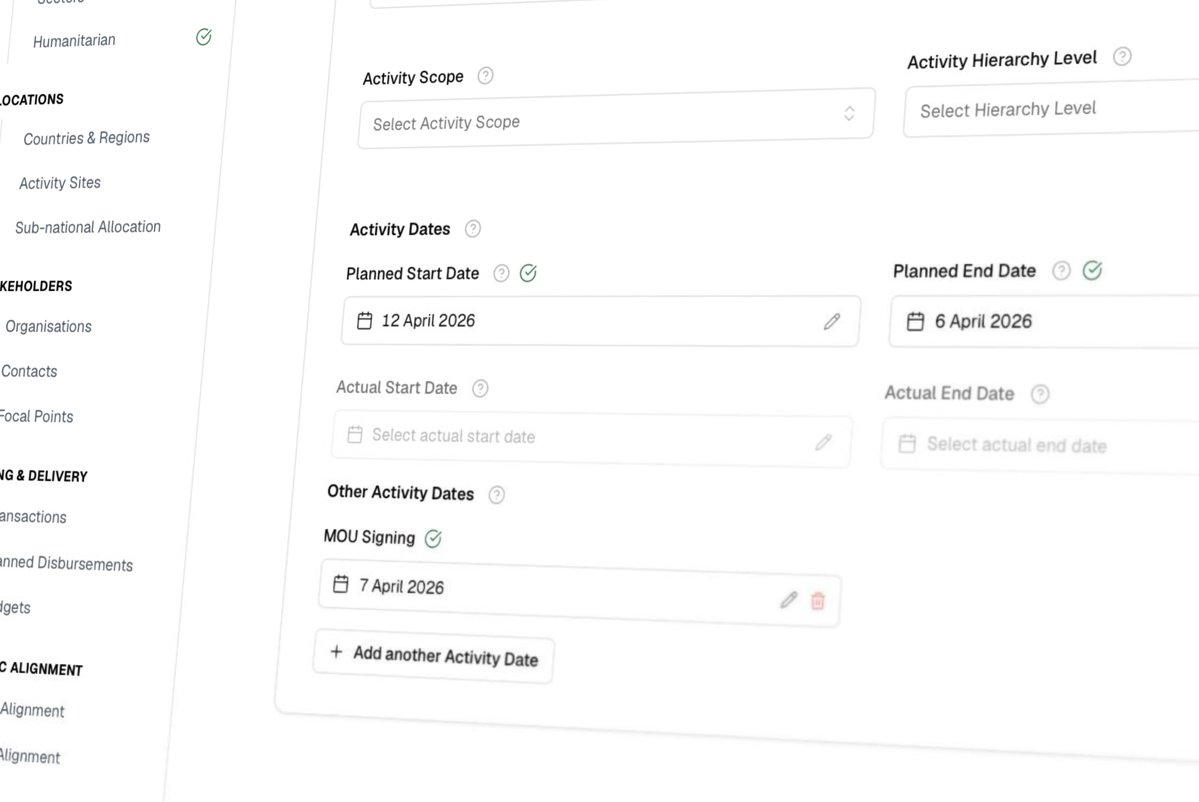The height and width of the screenshot is (802, 1199).
Task: Click green check beside MOU Signing
Action: point(433,538)
